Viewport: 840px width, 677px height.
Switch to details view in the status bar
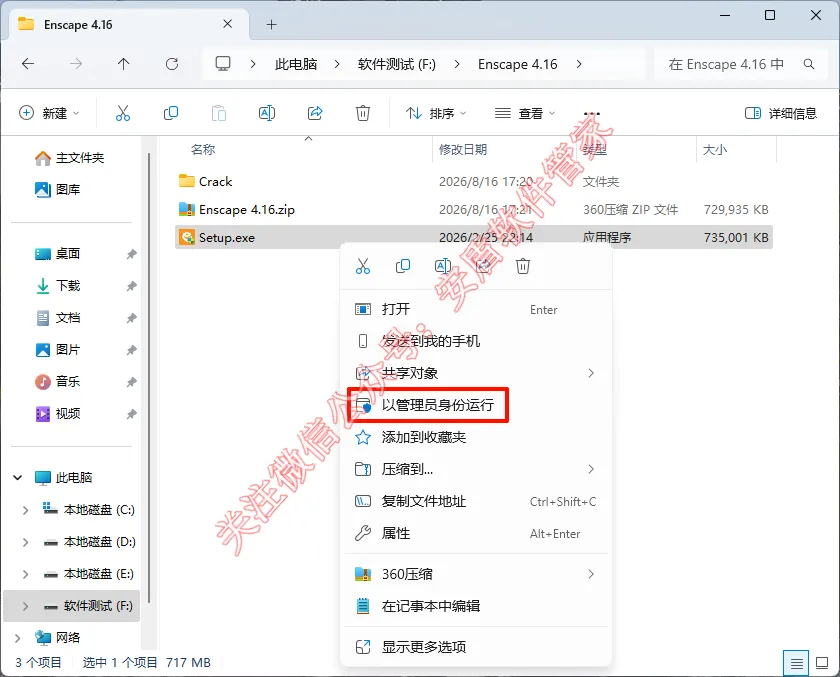[x=796, y=664]
